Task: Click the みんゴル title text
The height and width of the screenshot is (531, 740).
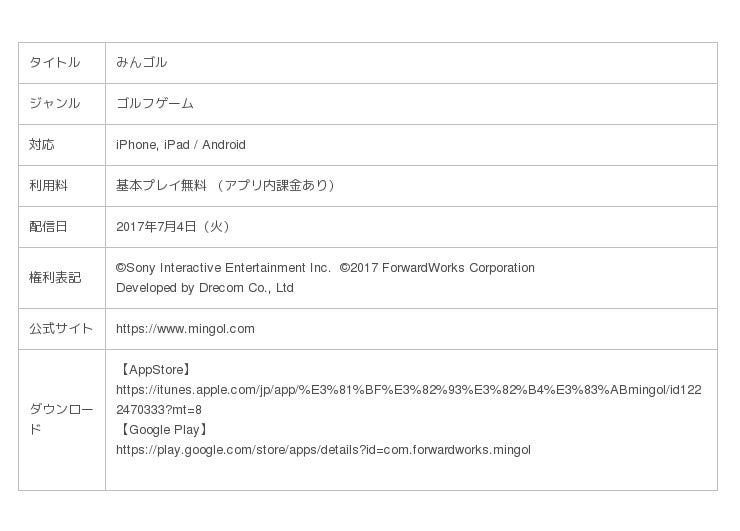Action: [141, 62]
